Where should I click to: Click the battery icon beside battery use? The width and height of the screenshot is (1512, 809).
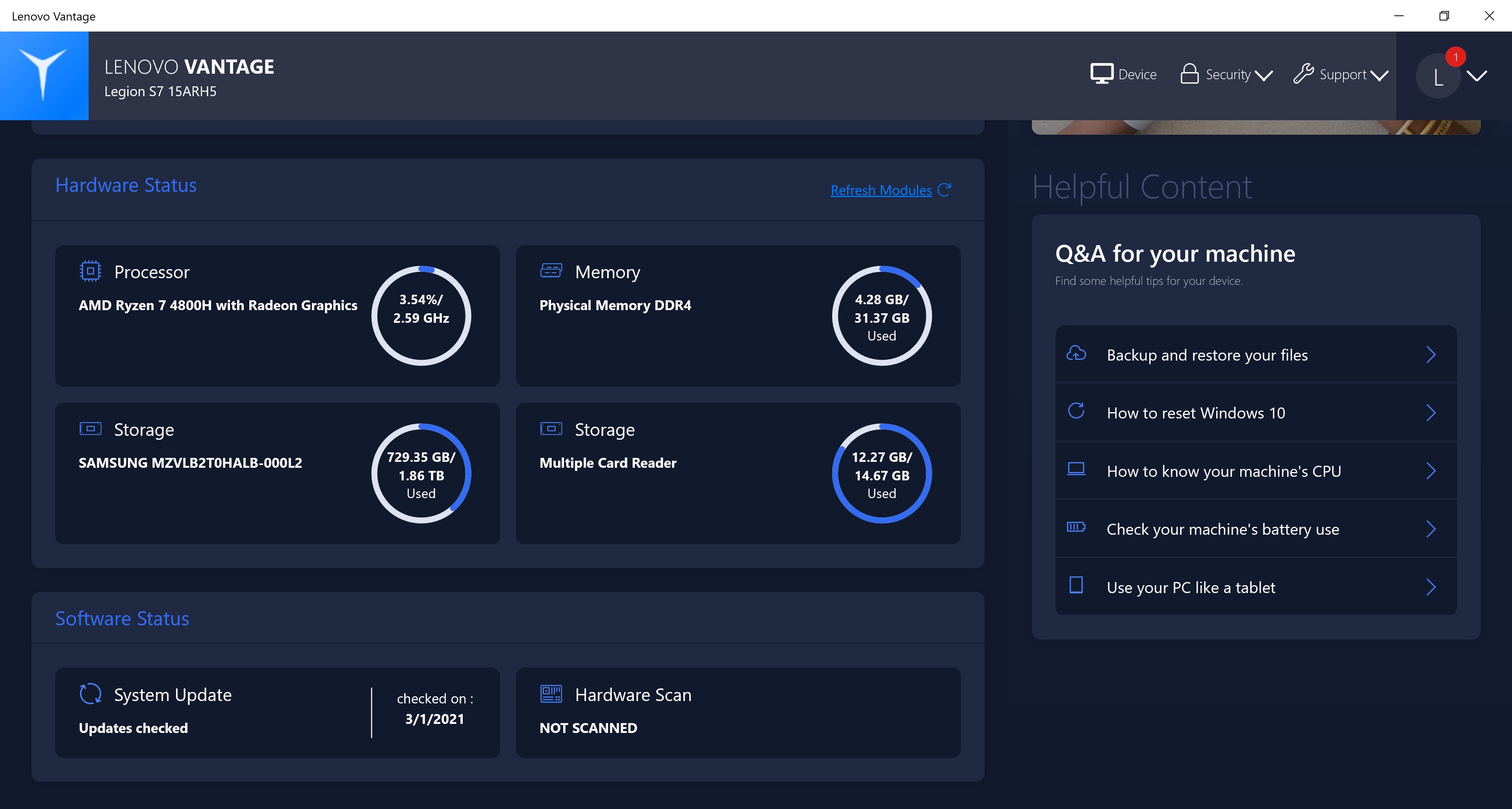[1076, 526]
